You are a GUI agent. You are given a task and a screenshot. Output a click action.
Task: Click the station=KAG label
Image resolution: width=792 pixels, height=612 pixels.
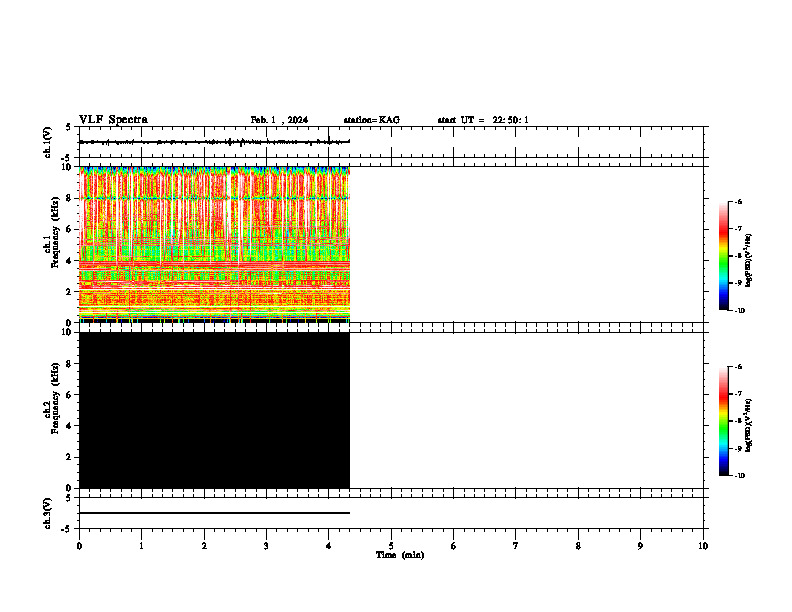coord(372,120)
